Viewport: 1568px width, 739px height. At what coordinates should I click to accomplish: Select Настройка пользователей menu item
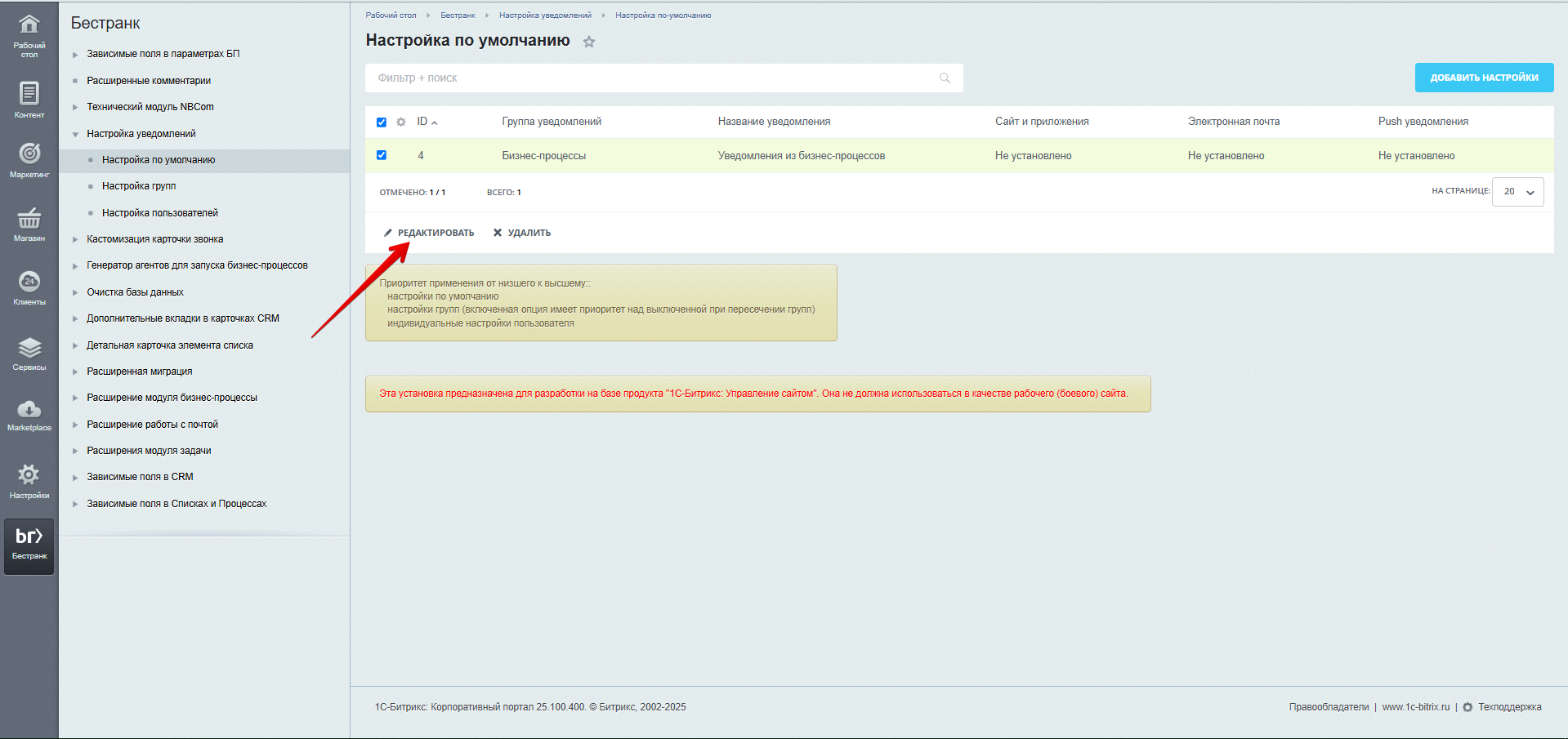[160, 213]
